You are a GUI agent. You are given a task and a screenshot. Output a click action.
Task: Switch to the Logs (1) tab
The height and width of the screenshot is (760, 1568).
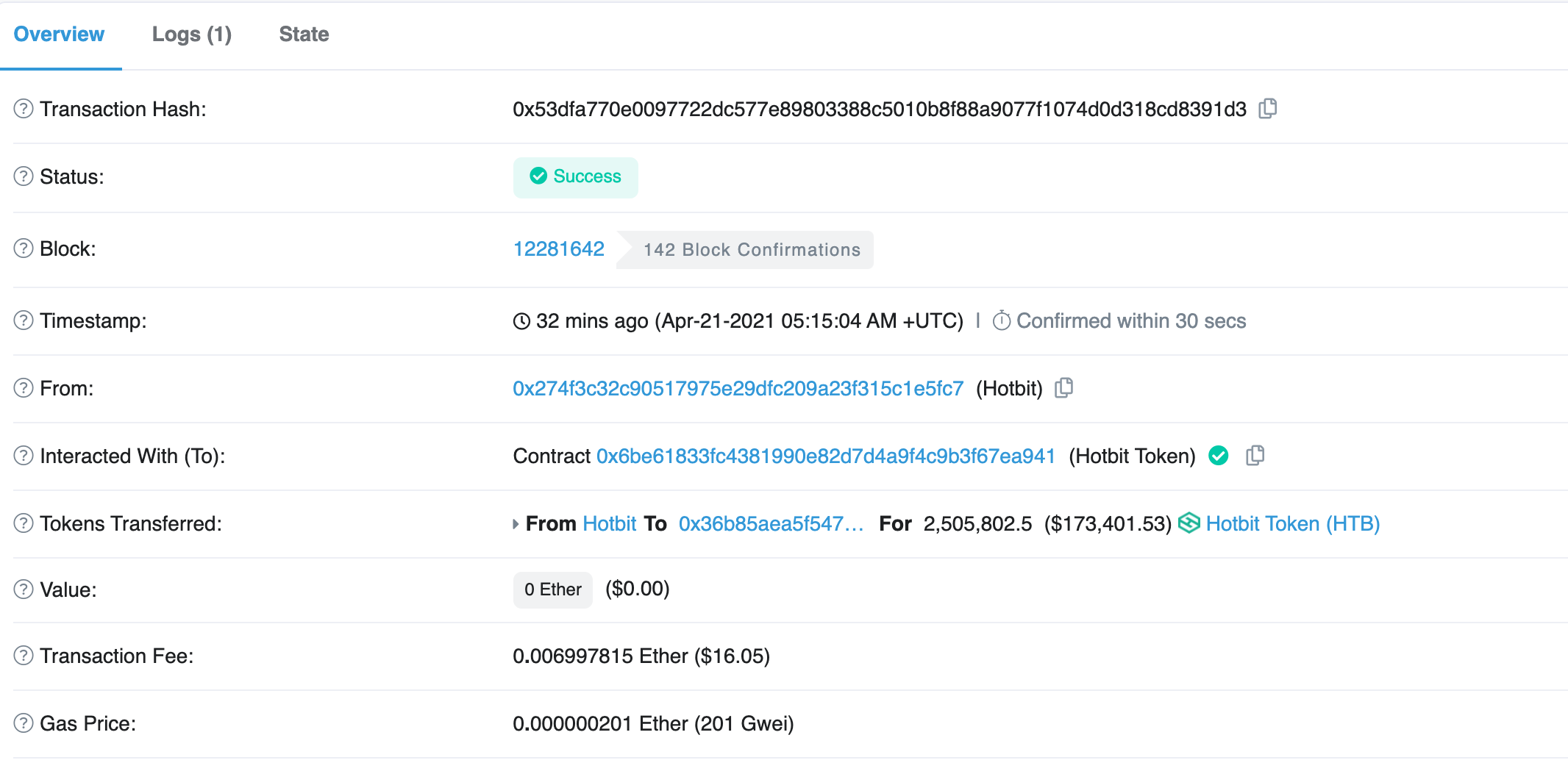tap(191, 35)
